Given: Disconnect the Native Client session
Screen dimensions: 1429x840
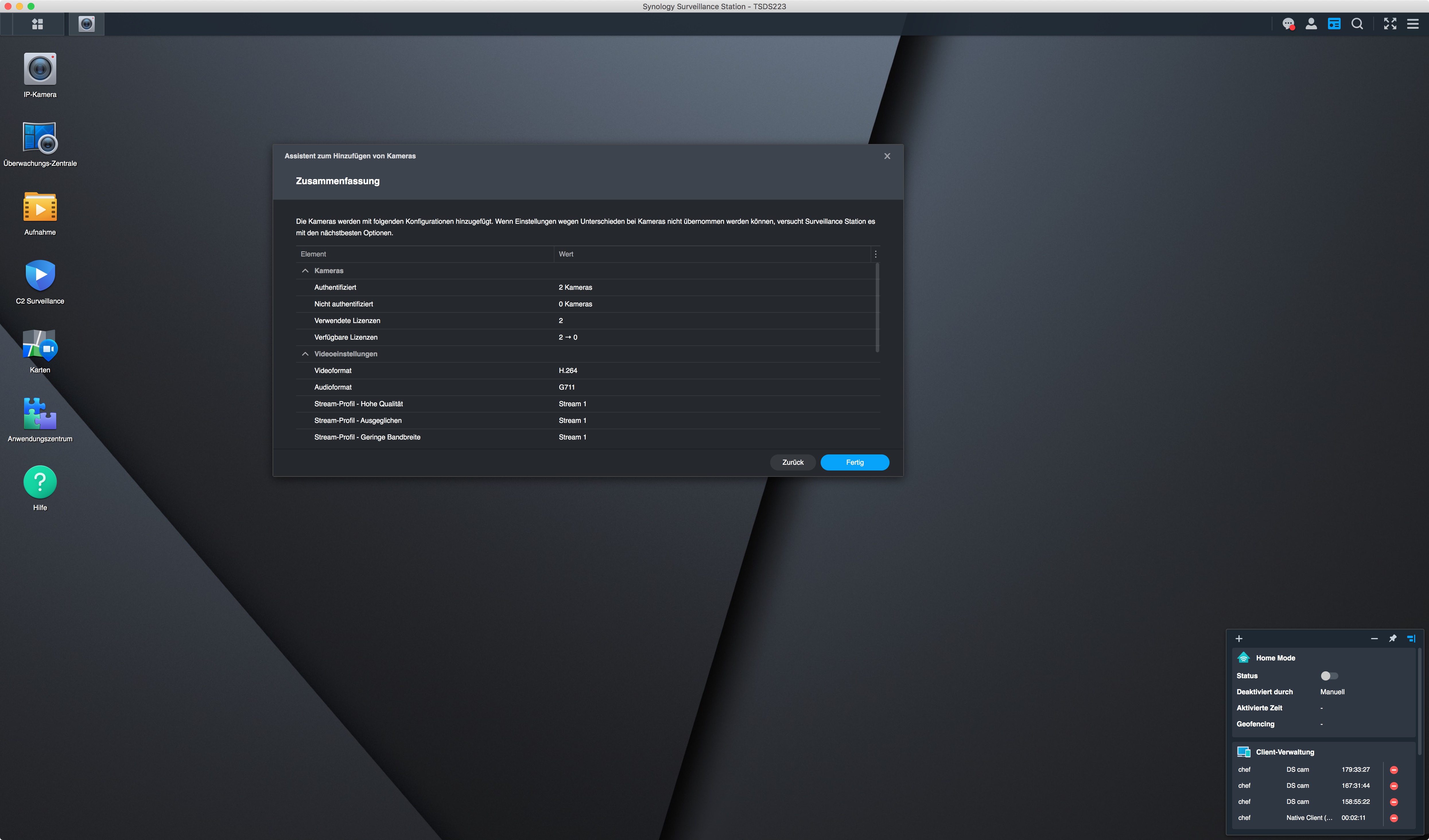Looking at the screenshot, I should (x=1394, y=818).
